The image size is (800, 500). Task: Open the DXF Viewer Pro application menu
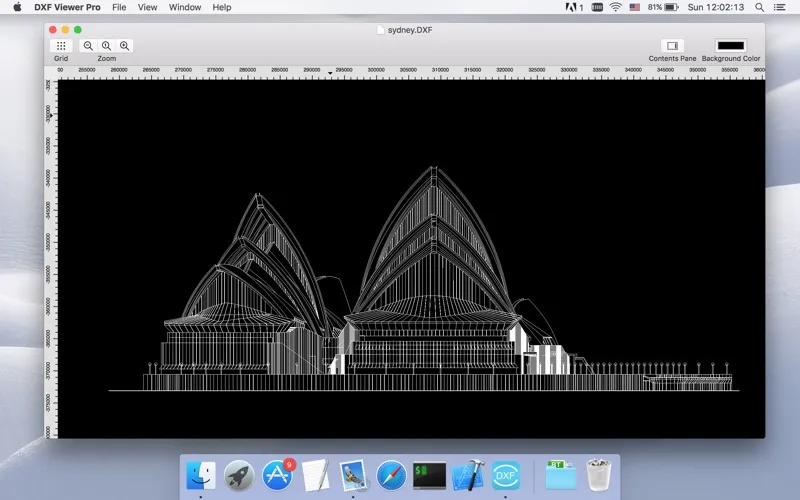coord(67,7)
